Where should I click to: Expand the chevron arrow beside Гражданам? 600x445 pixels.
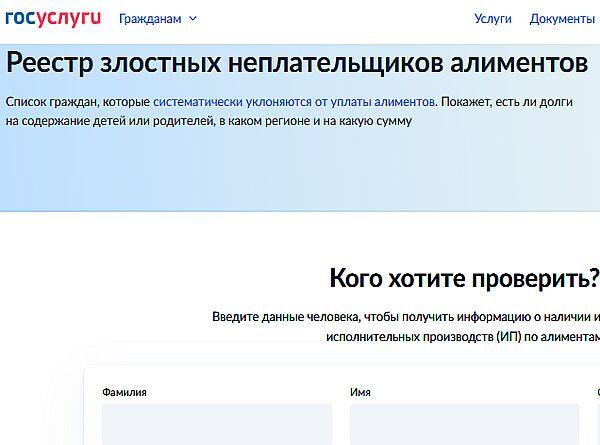[x=193, y=18]
